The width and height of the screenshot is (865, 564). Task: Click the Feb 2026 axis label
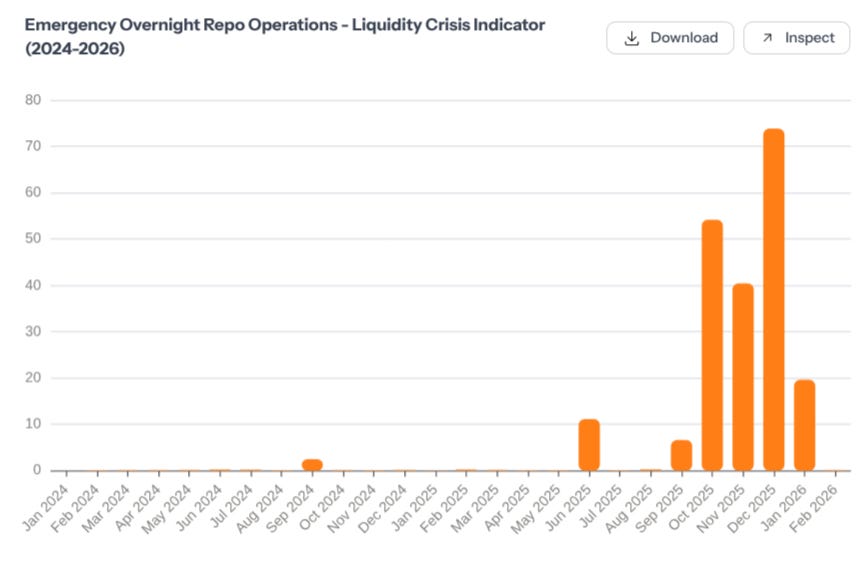[x=815, y=508]
